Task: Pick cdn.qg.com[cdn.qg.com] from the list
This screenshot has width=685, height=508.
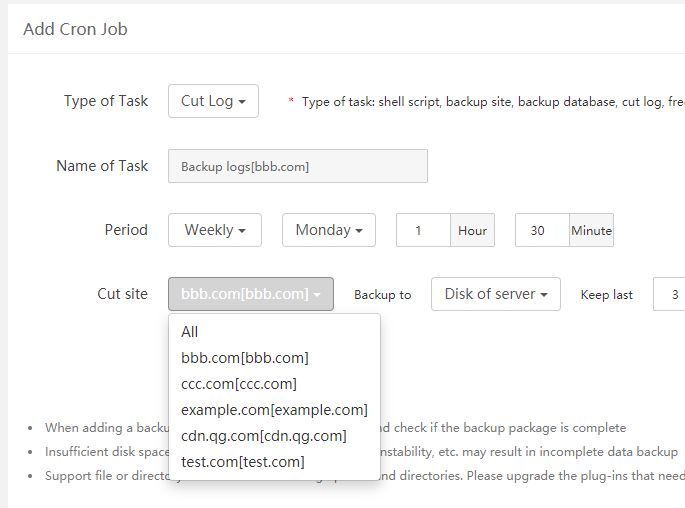Action: [x=264, y=436]
